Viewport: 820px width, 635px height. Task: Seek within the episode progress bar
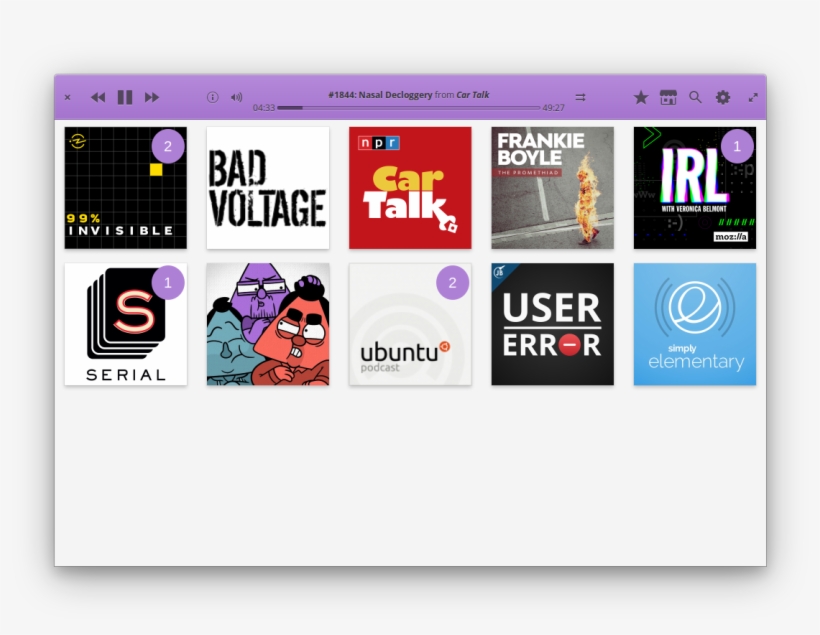pos(408,107)
